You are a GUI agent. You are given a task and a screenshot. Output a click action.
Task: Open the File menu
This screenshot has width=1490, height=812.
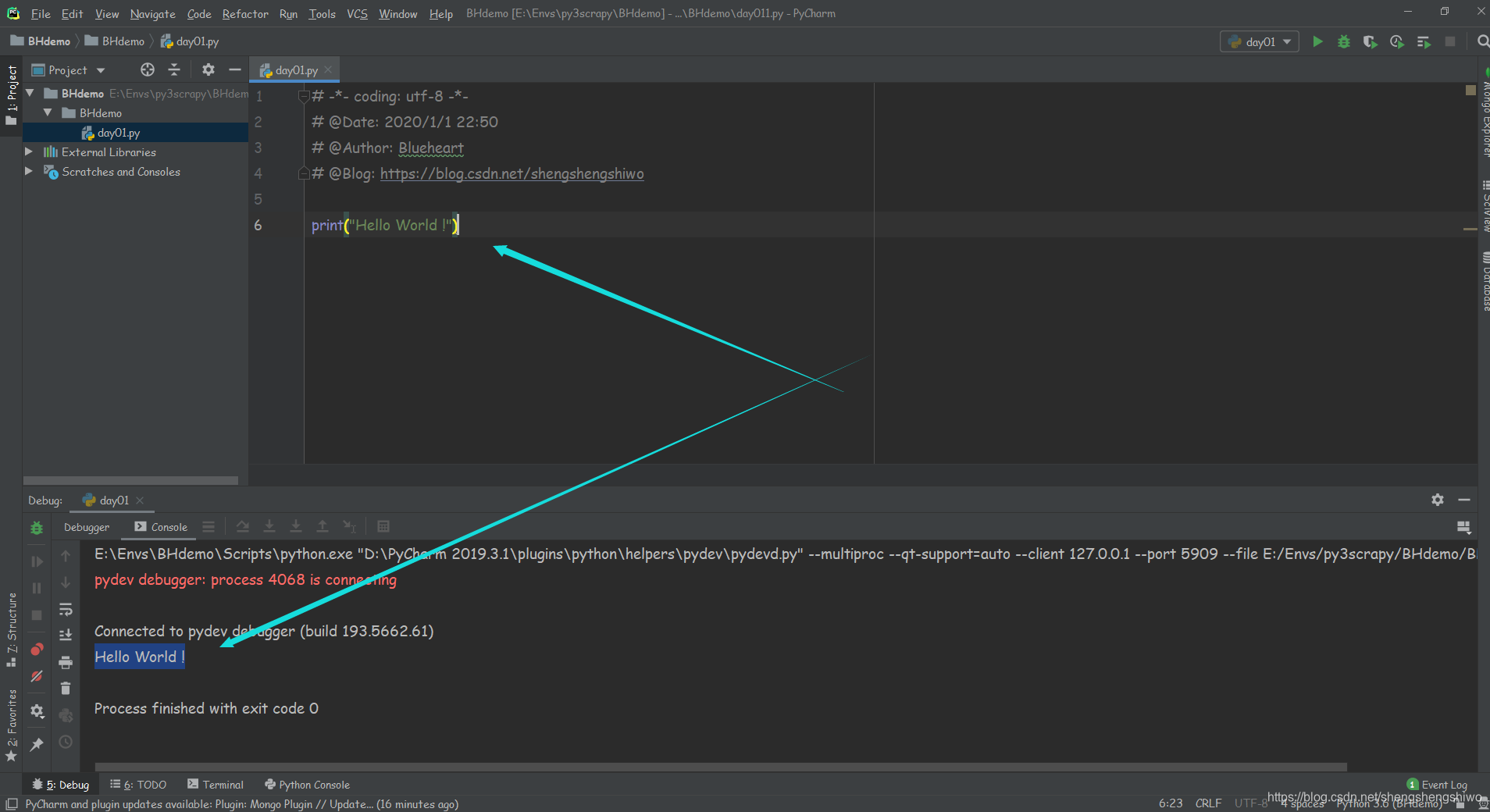(x=41, y=14)
